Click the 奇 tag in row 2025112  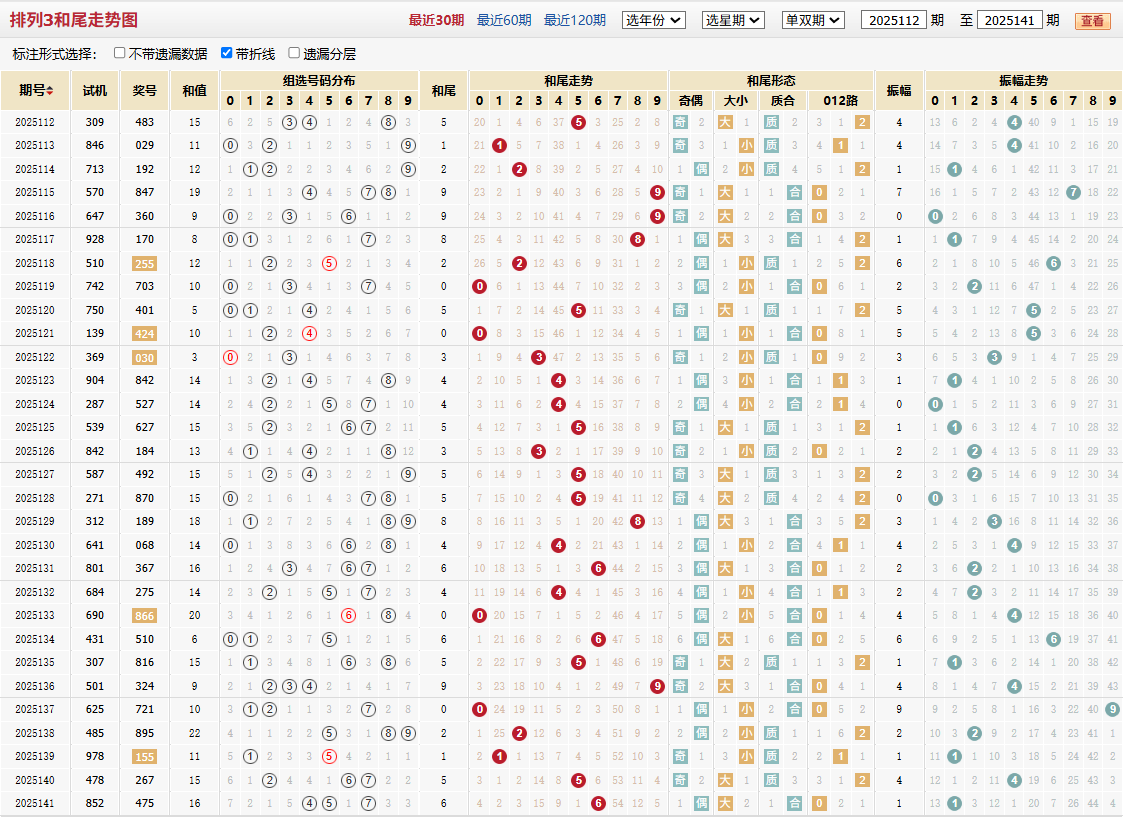[x=680, y=122]
